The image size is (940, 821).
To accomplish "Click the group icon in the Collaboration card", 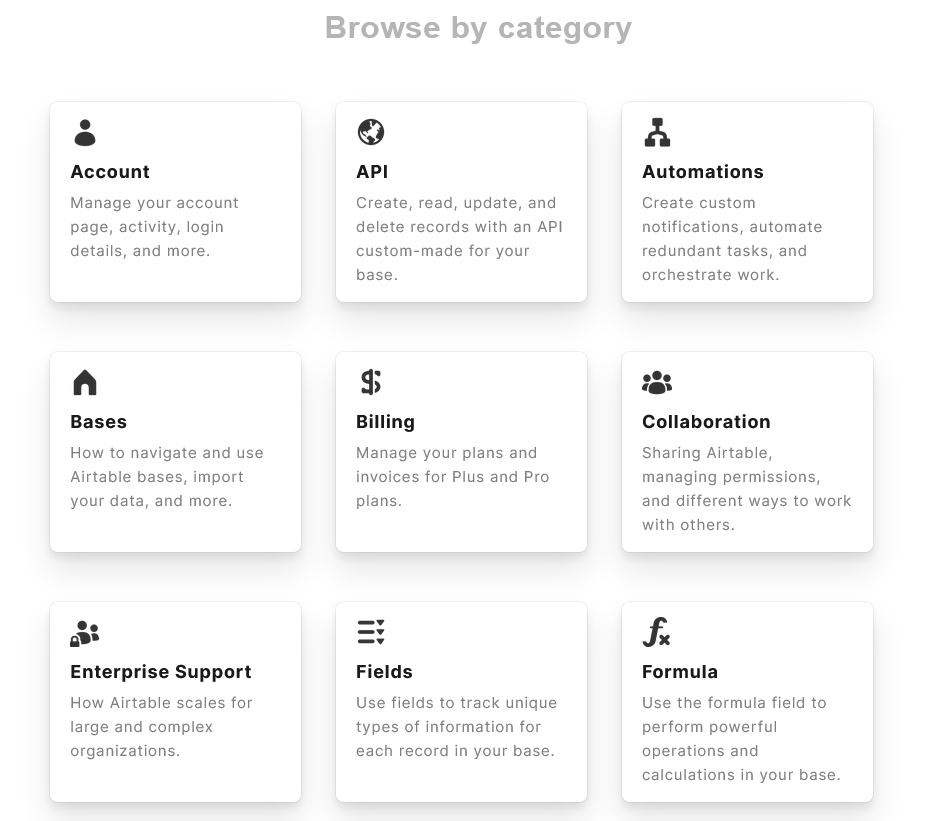I will tap(657, 381).
